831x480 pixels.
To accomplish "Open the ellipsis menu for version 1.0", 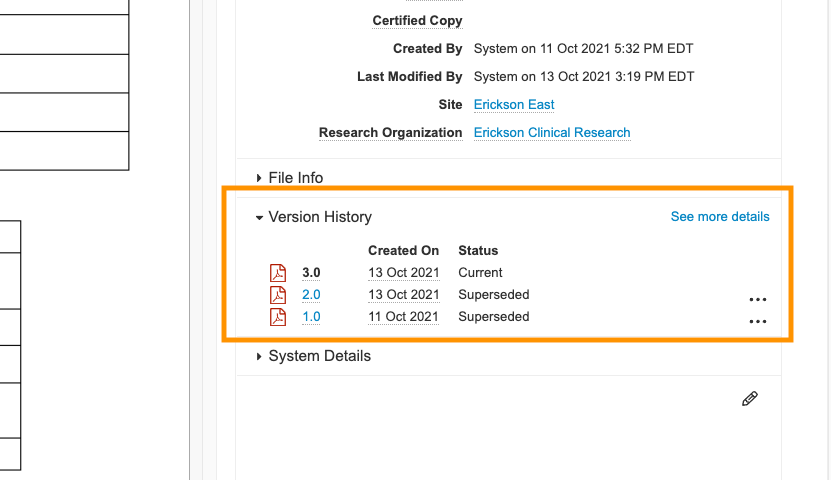I will (757, 321).
